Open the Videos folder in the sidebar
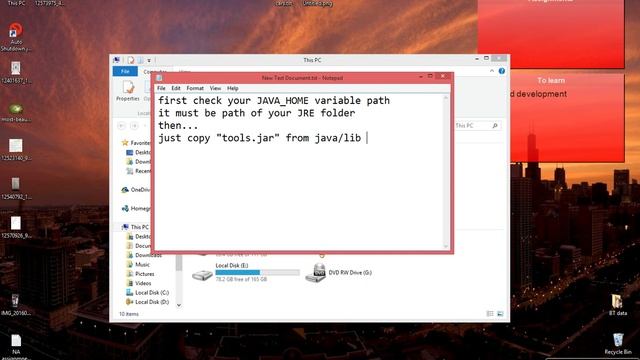The width and height of the screenshot is (640, 360). coord(138,283)
